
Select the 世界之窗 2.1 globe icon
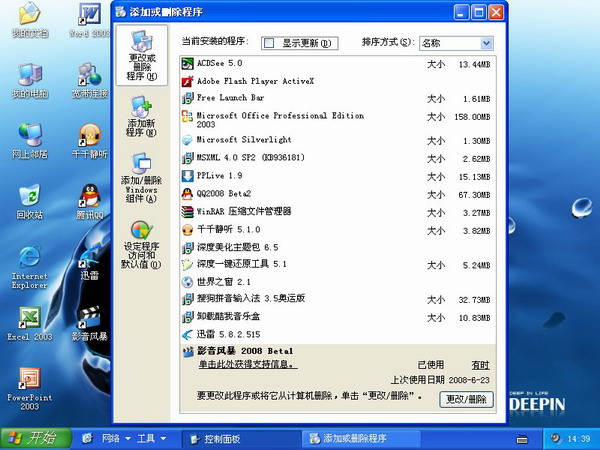tap(188, 282)
